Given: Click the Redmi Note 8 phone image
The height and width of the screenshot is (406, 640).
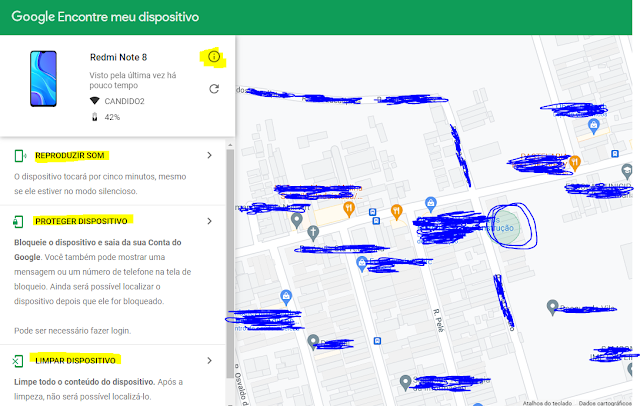Looking at the screenshot, I should point(43,79).
